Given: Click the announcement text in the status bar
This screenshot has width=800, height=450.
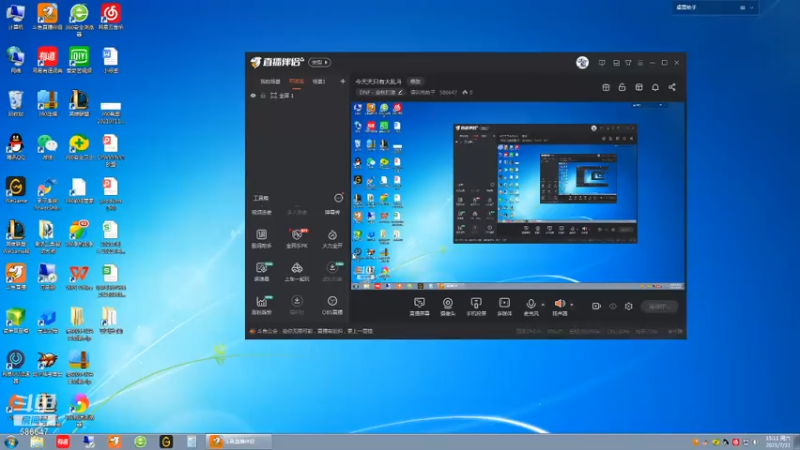Looking at the screenshot, I should point(314,331).
